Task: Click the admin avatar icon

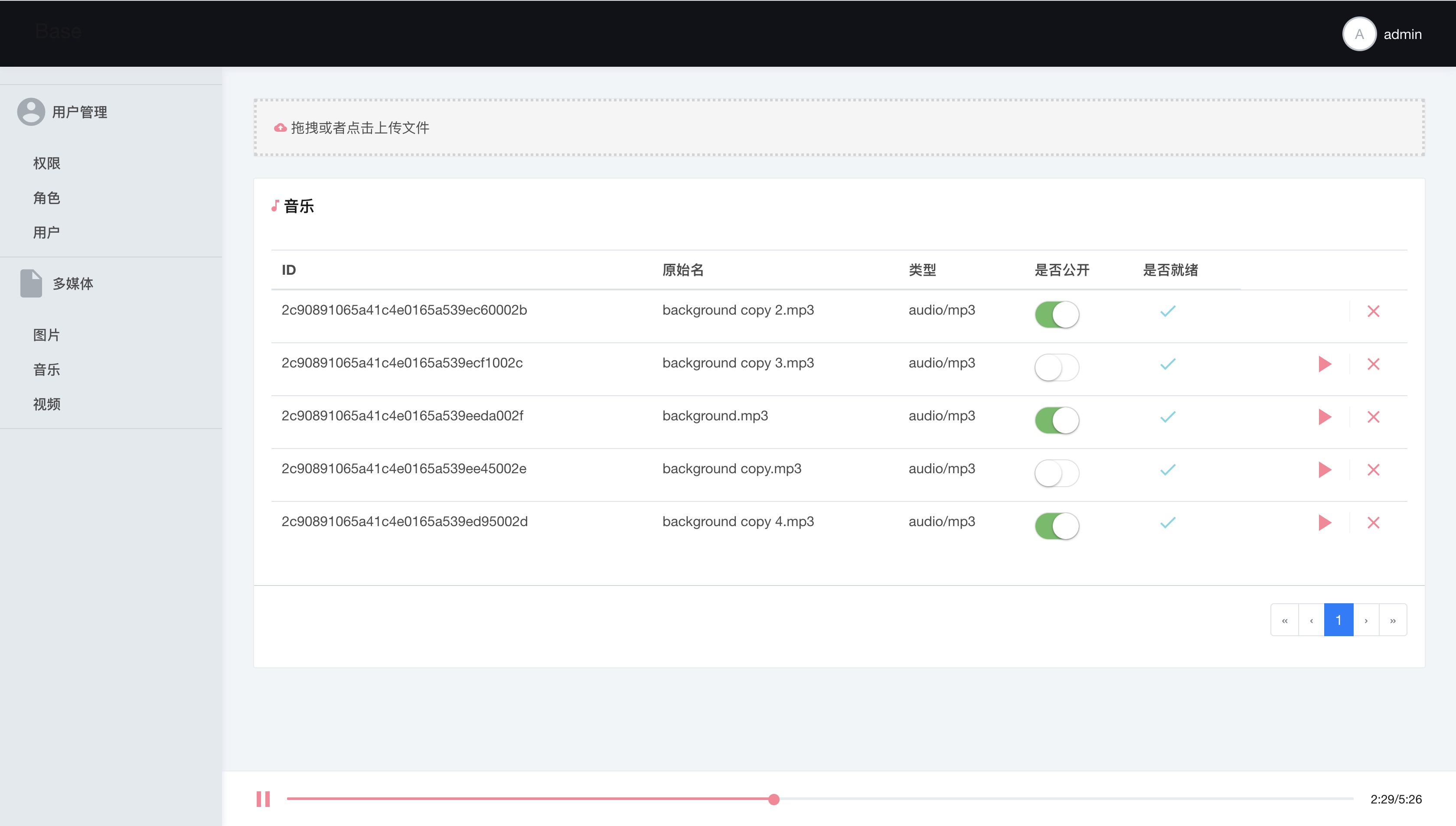Action: [x=1359, y=34]
